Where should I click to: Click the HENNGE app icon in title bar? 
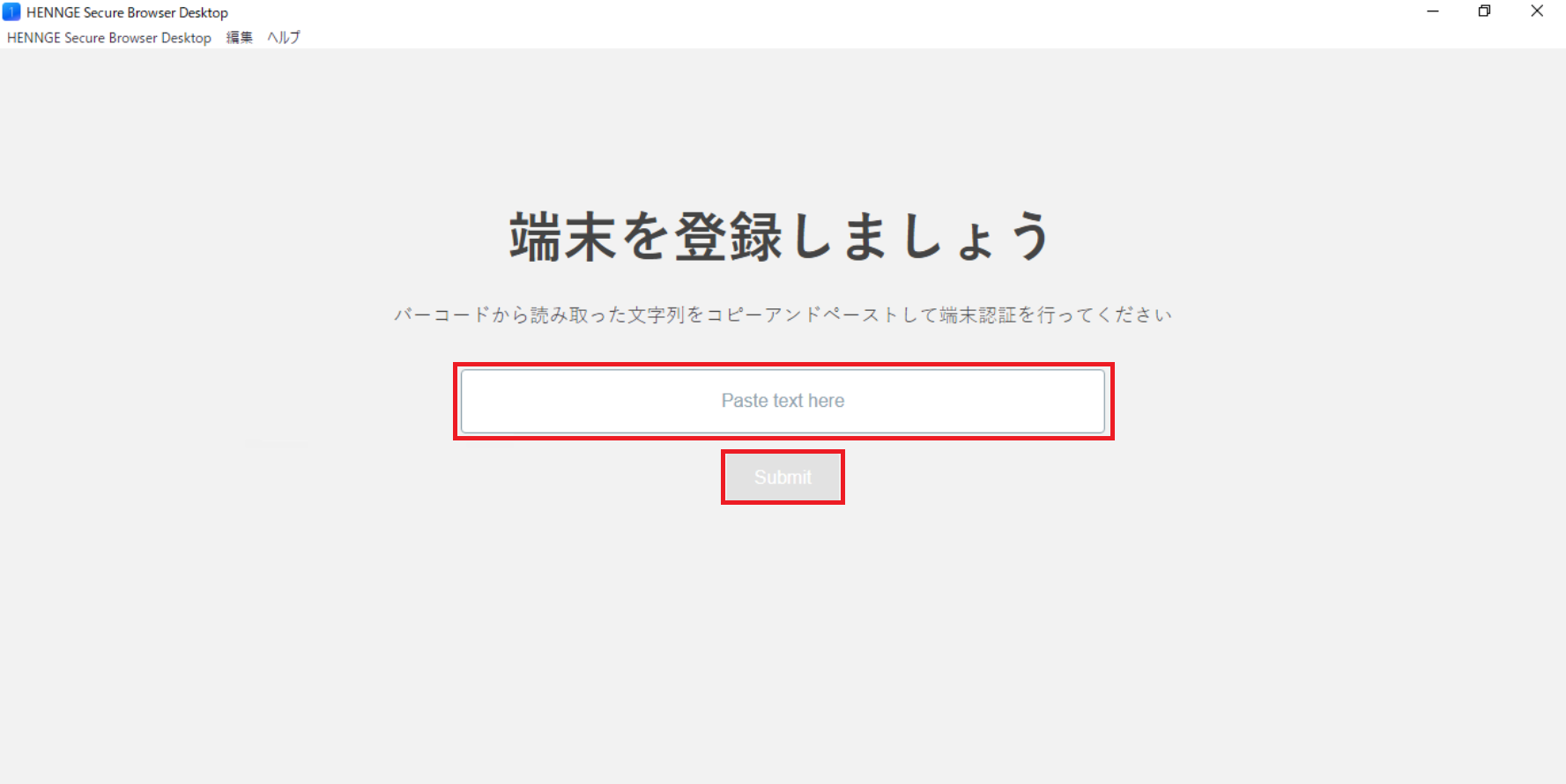coord(11,12)
